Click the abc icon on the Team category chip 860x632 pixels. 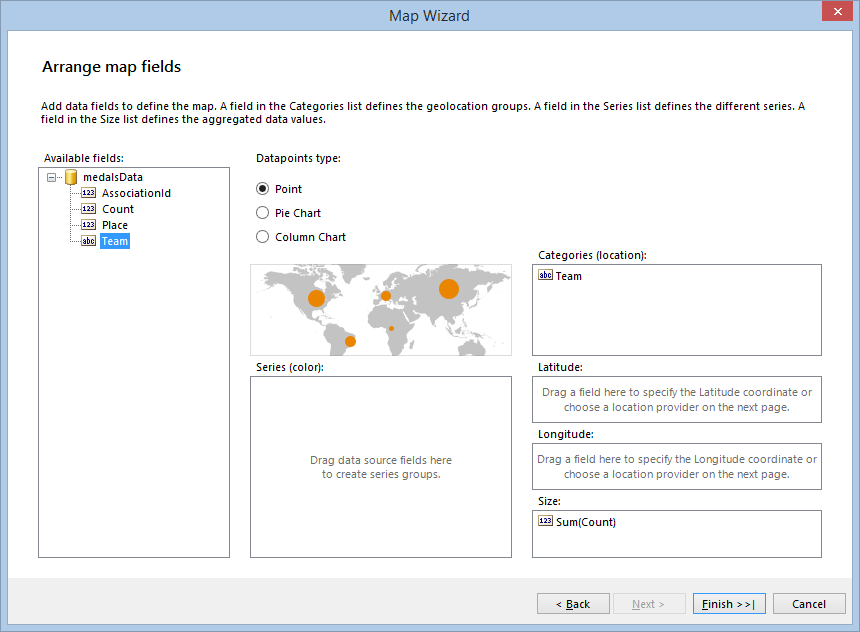click(x=544, y=276)
